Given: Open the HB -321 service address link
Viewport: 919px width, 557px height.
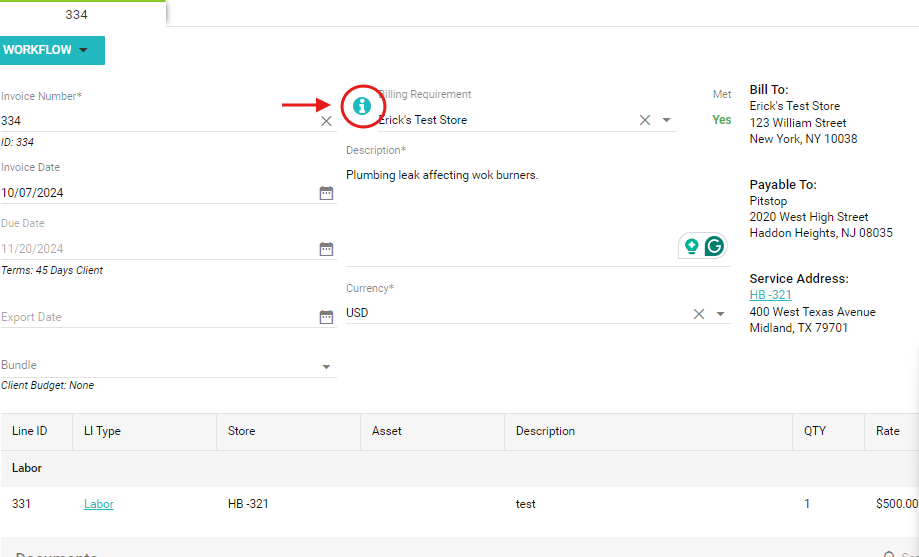Looking at the screenshot, I should coord(770,295).
